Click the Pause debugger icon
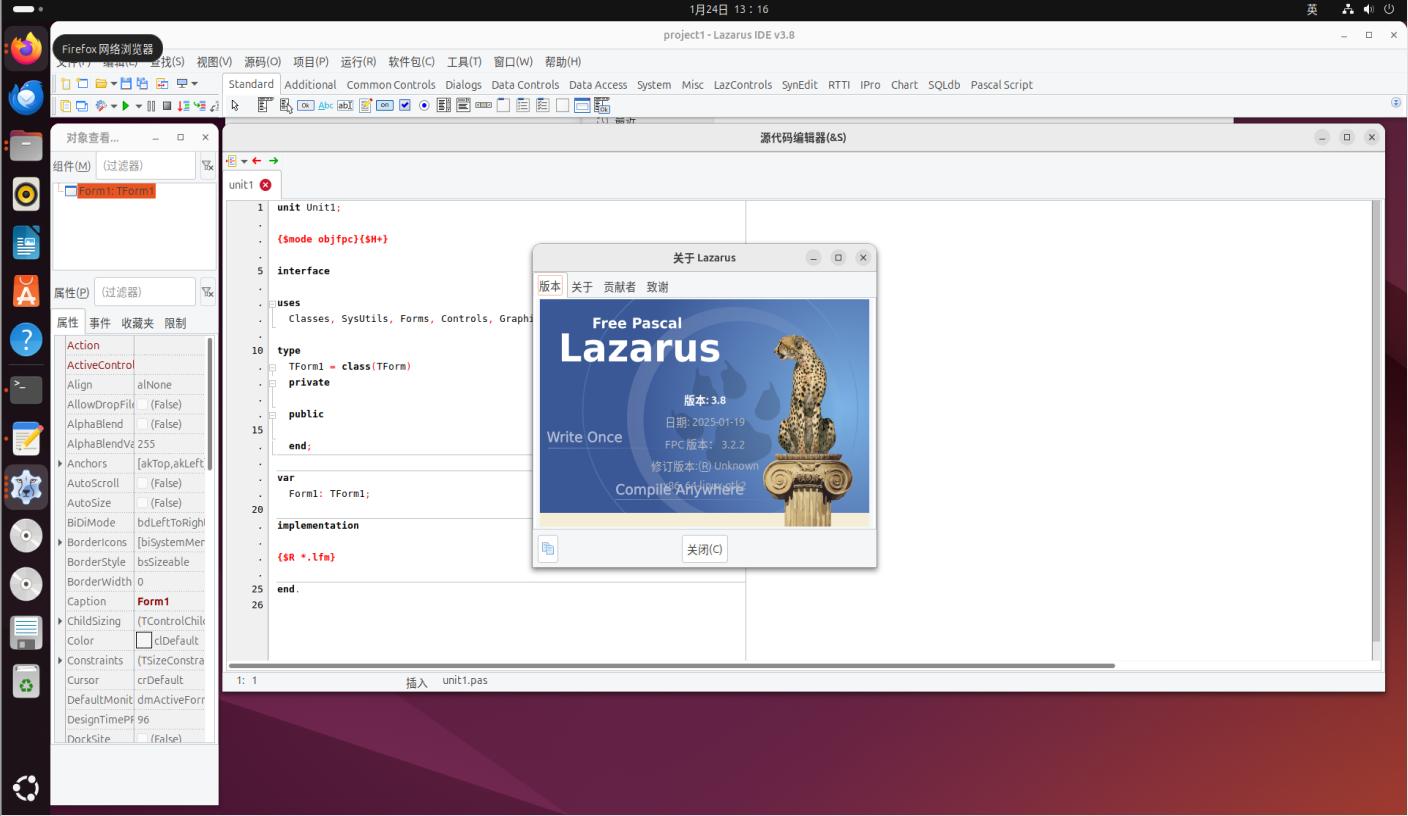 tap(151, 106)
